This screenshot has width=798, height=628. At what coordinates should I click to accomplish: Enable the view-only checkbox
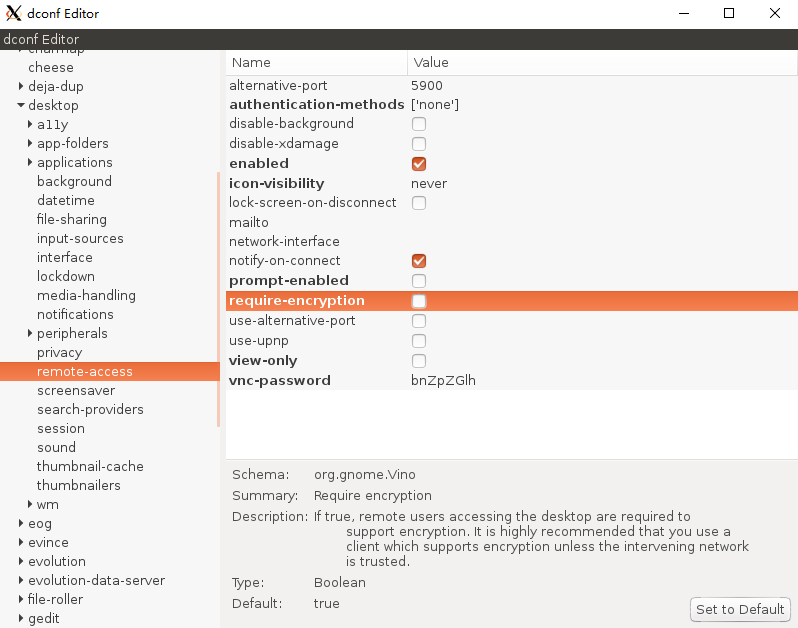[x=419, y=361]
